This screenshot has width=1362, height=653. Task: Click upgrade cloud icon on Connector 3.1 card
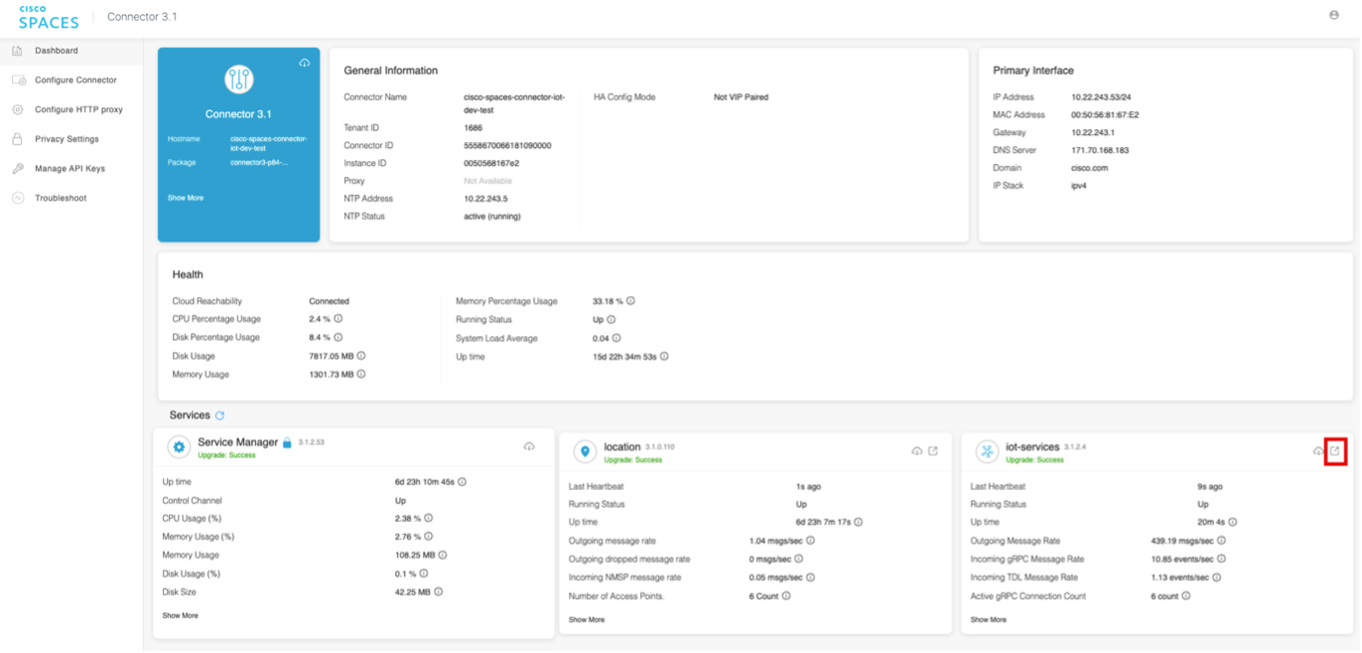coord(304,64)
